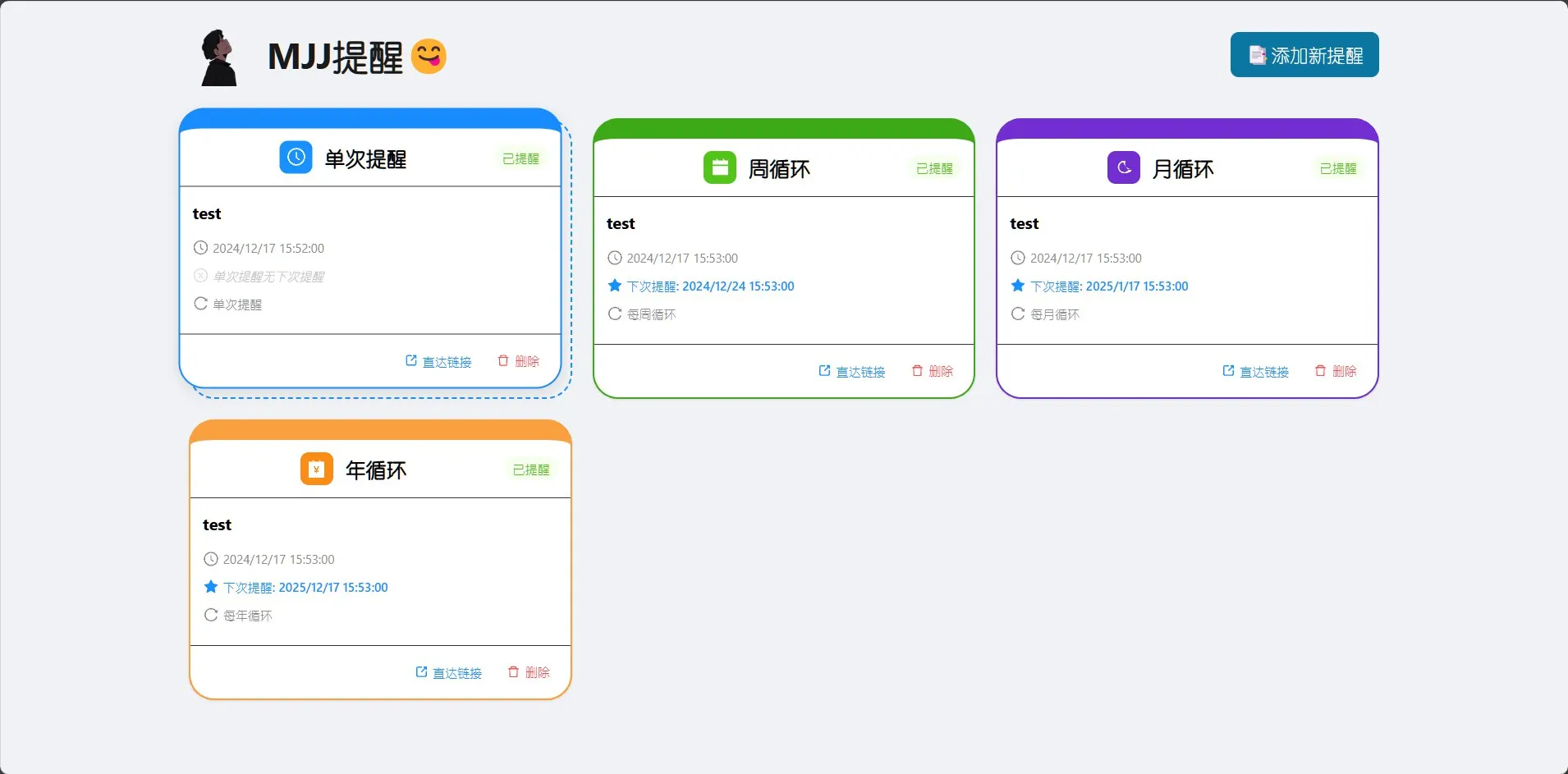Screen dimensions: 1568x774
Task: Click the blue star icon in 年循环 card
Action: (x=211, y=587)
